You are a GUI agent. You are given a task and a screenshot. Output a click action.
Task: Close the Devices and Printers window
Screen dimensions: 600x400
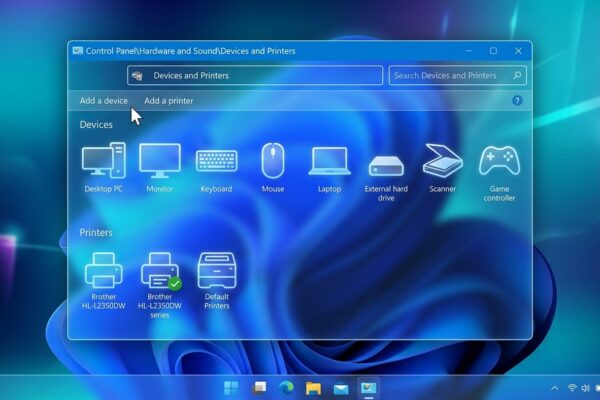(x=518, y=51)
